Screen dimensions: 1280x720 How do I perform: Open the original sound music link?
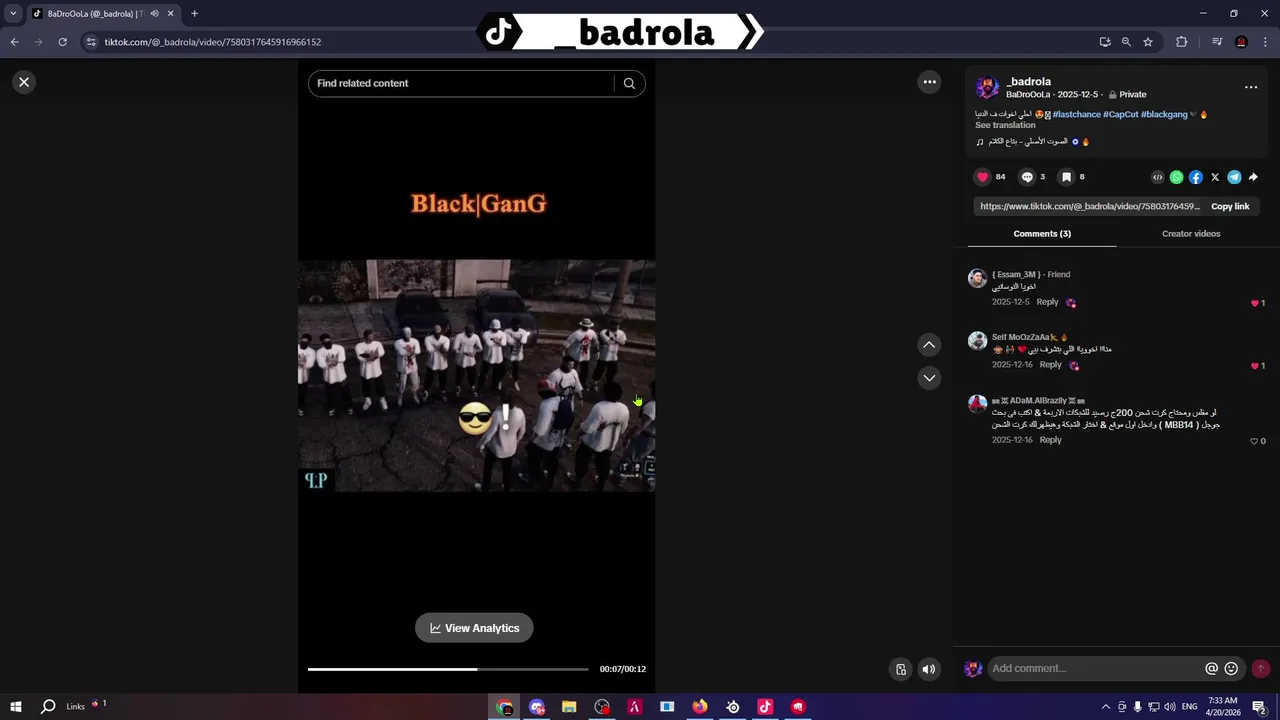(1032, 141)
